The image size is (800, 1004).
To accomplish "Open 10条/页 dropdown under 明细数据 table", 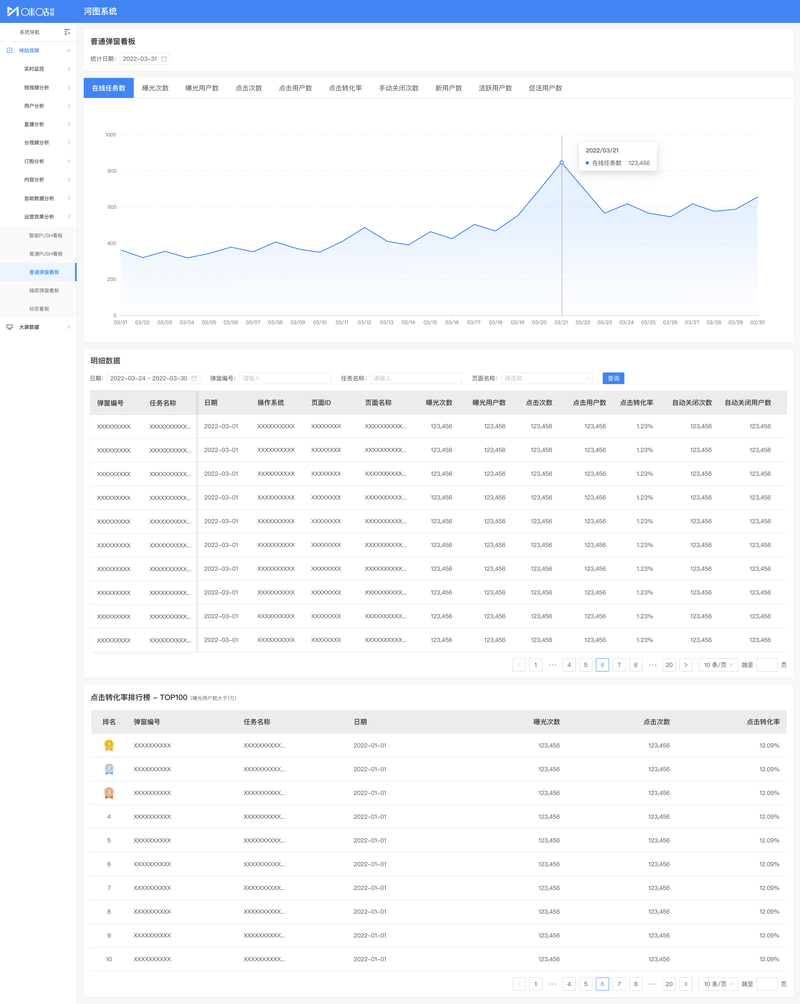I will pos(719,665).
